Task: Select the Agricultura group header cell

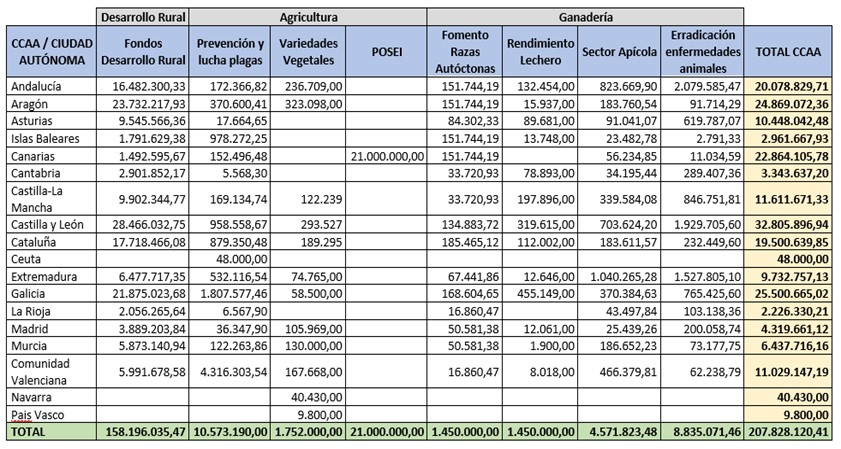Action: pos(308,18)
